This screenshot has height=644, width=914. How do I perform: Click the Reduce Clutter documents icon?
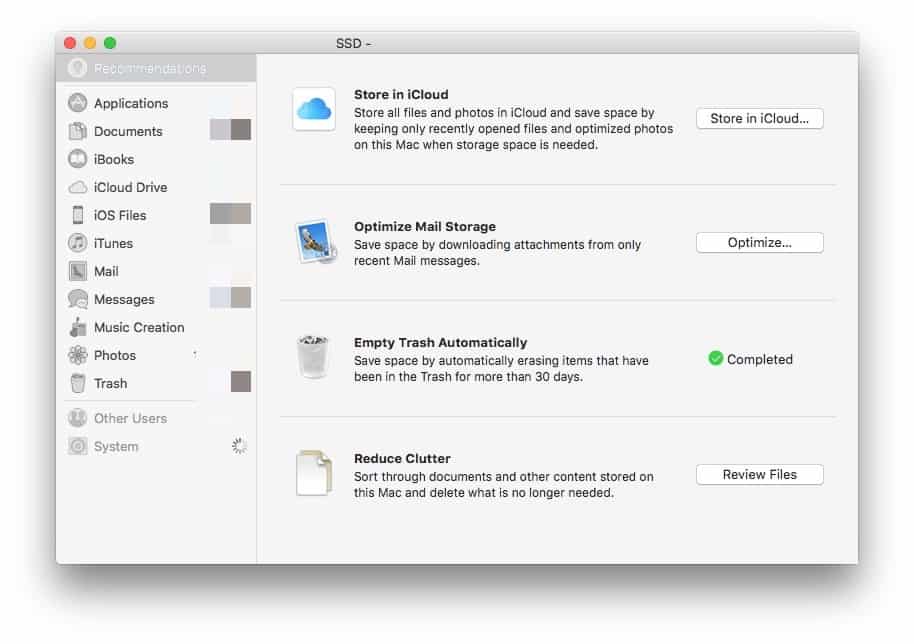tap(314, 473)
